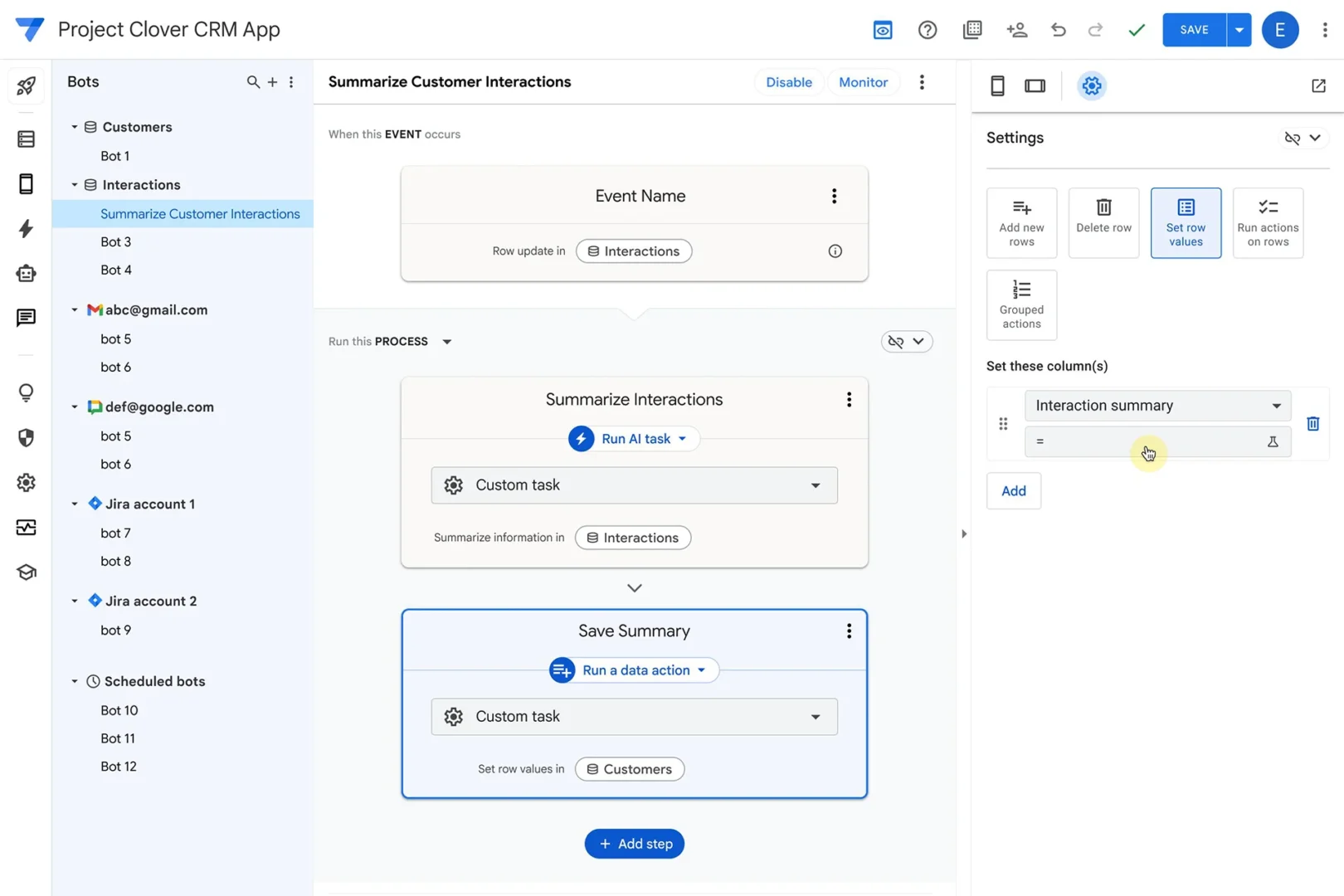The height and width of the screenshot is (896, 1344).
Task: Open the Manage monitor icon in sidebar
Action: pyautogui.click(x=26, y=527)
